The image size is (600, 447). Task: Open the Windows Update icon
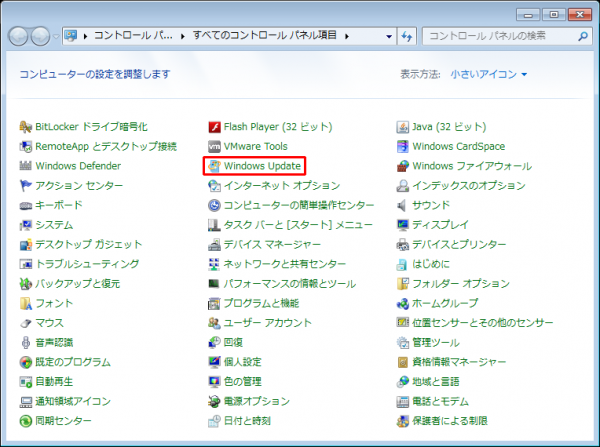click(x=214, y=166)
